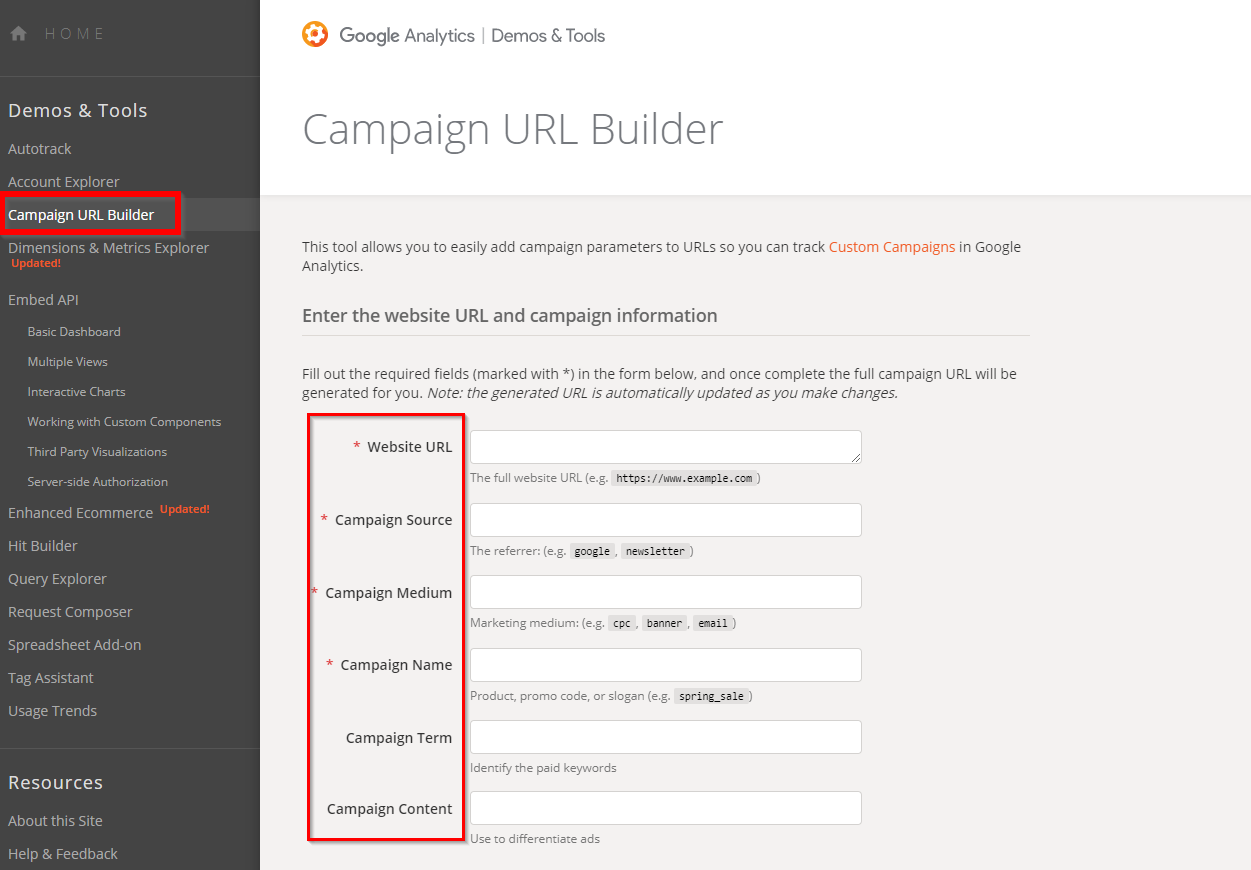Viewport: 1251px width, 870px height.
Task: Click the home icon in sidebar
Action: pos(18,34)
